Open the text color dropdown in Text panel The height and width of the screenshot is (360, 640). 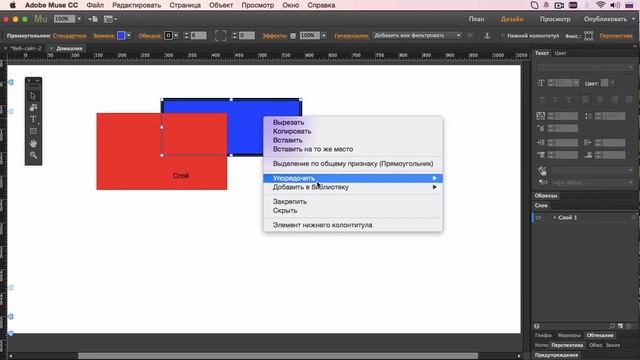(612, 83)
